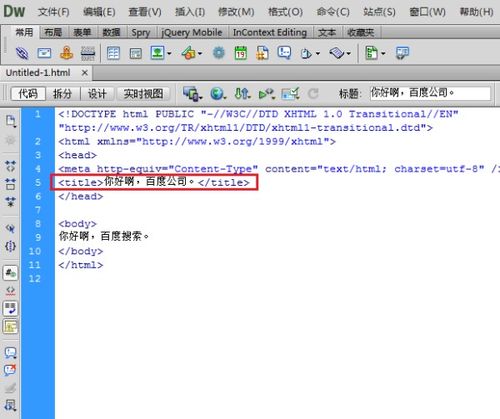Click the apply comment icon in the sidebar
This screenshot has width=500, height=419.
(x=10, y=353)
